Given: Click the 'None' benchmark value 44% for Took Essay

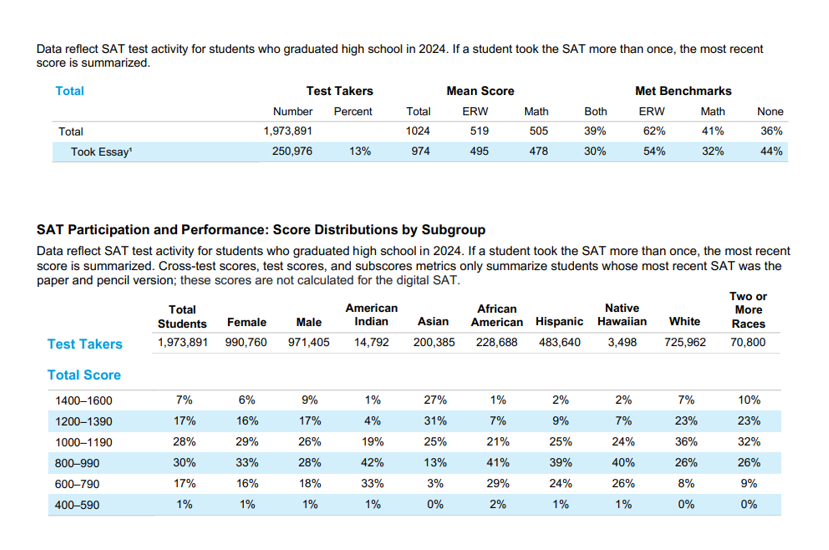Looking at the screenshot, I should [x=771, y=151].
